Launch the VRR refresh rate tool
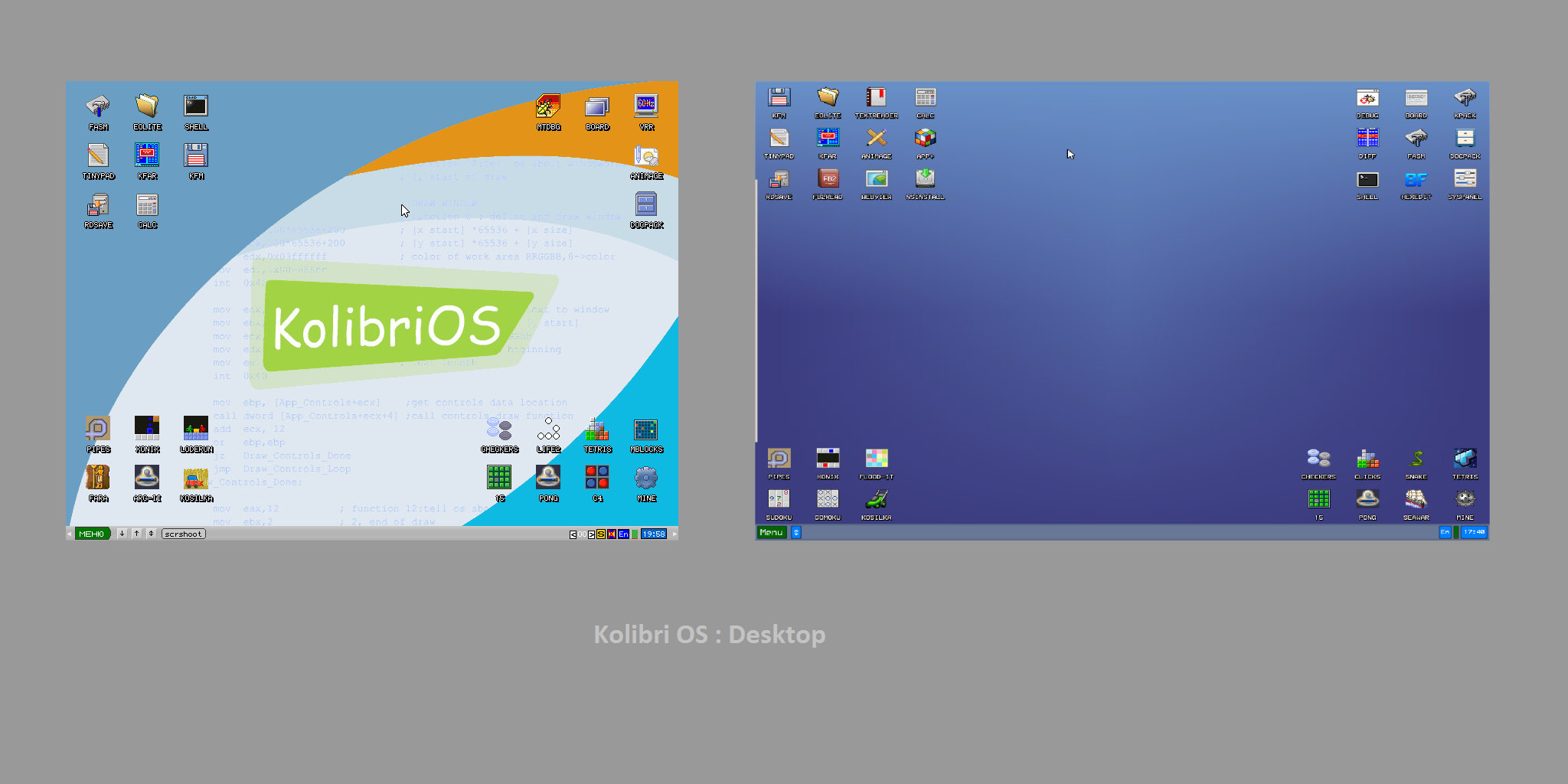 tap(646, 108)
